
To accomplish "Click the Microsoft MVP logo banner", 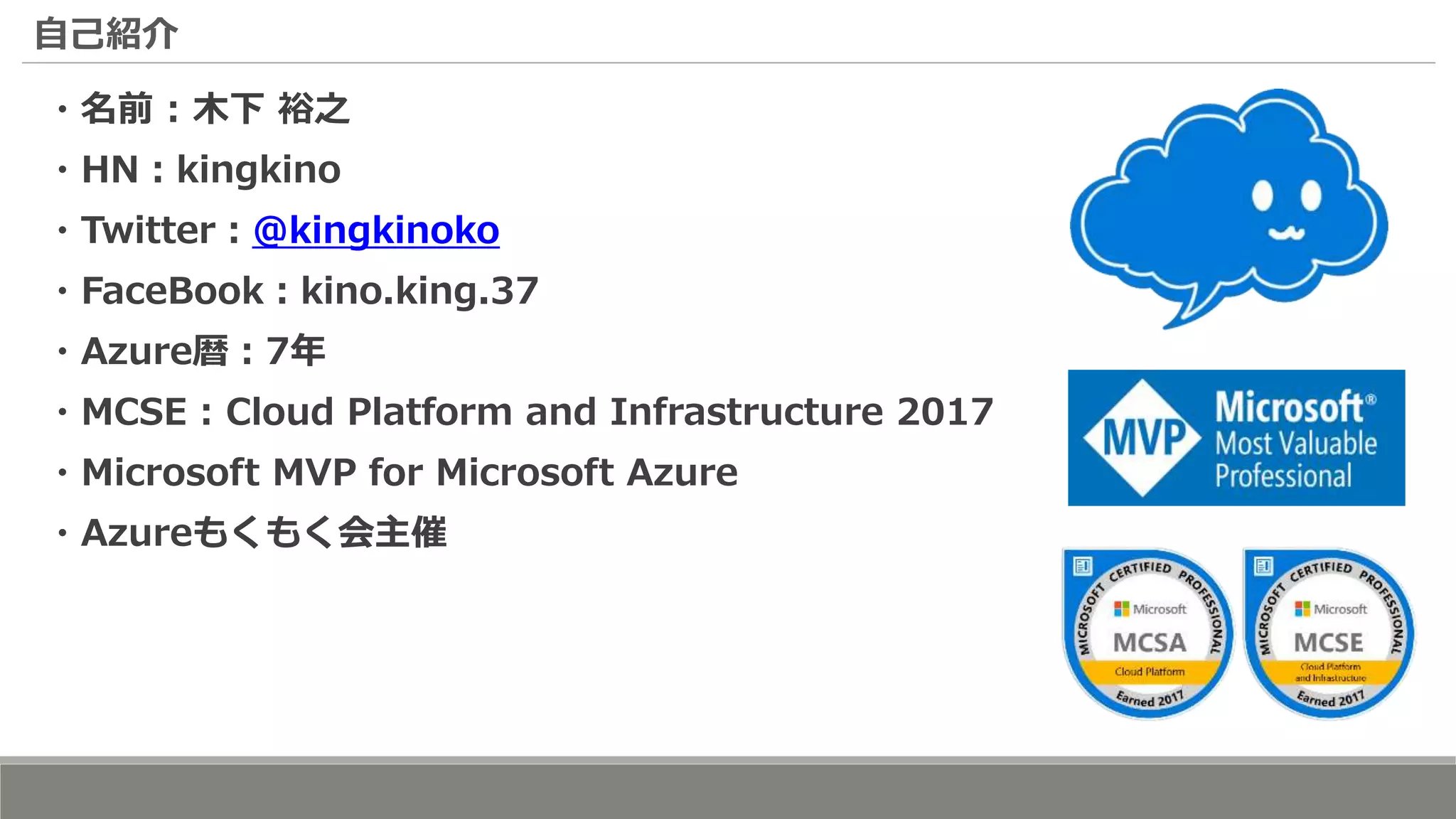I will point(1236,437).
